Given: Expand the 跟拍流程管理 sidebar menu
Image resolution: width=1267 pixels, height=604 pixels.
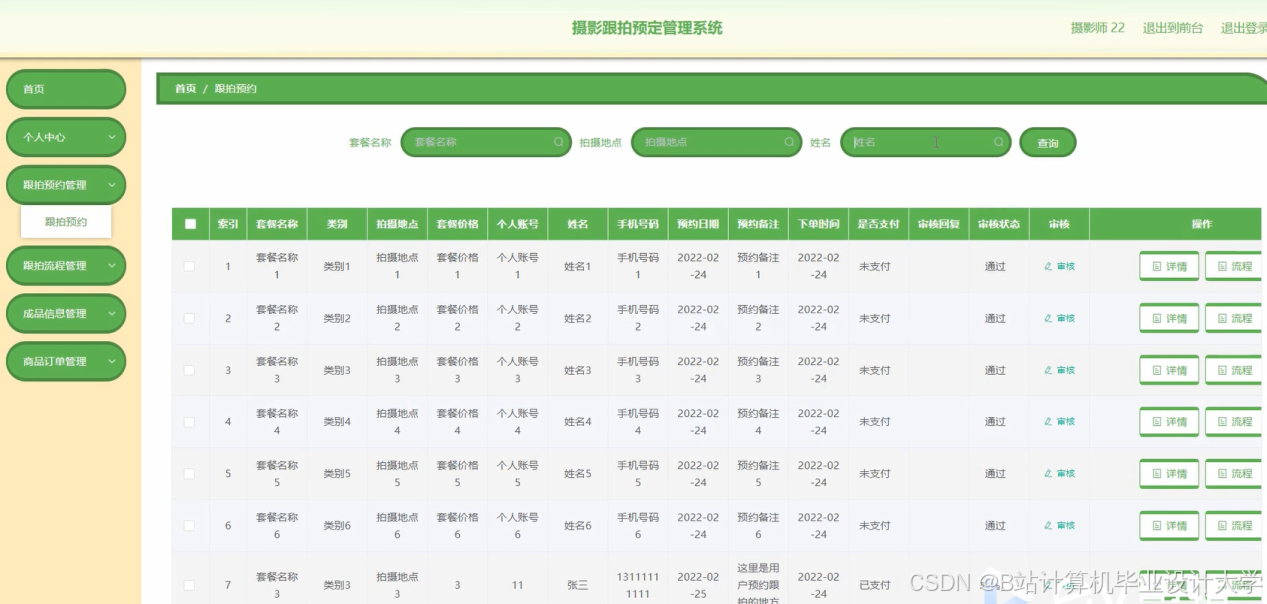Looking at the screenshot, I should (x=66, y=266).
